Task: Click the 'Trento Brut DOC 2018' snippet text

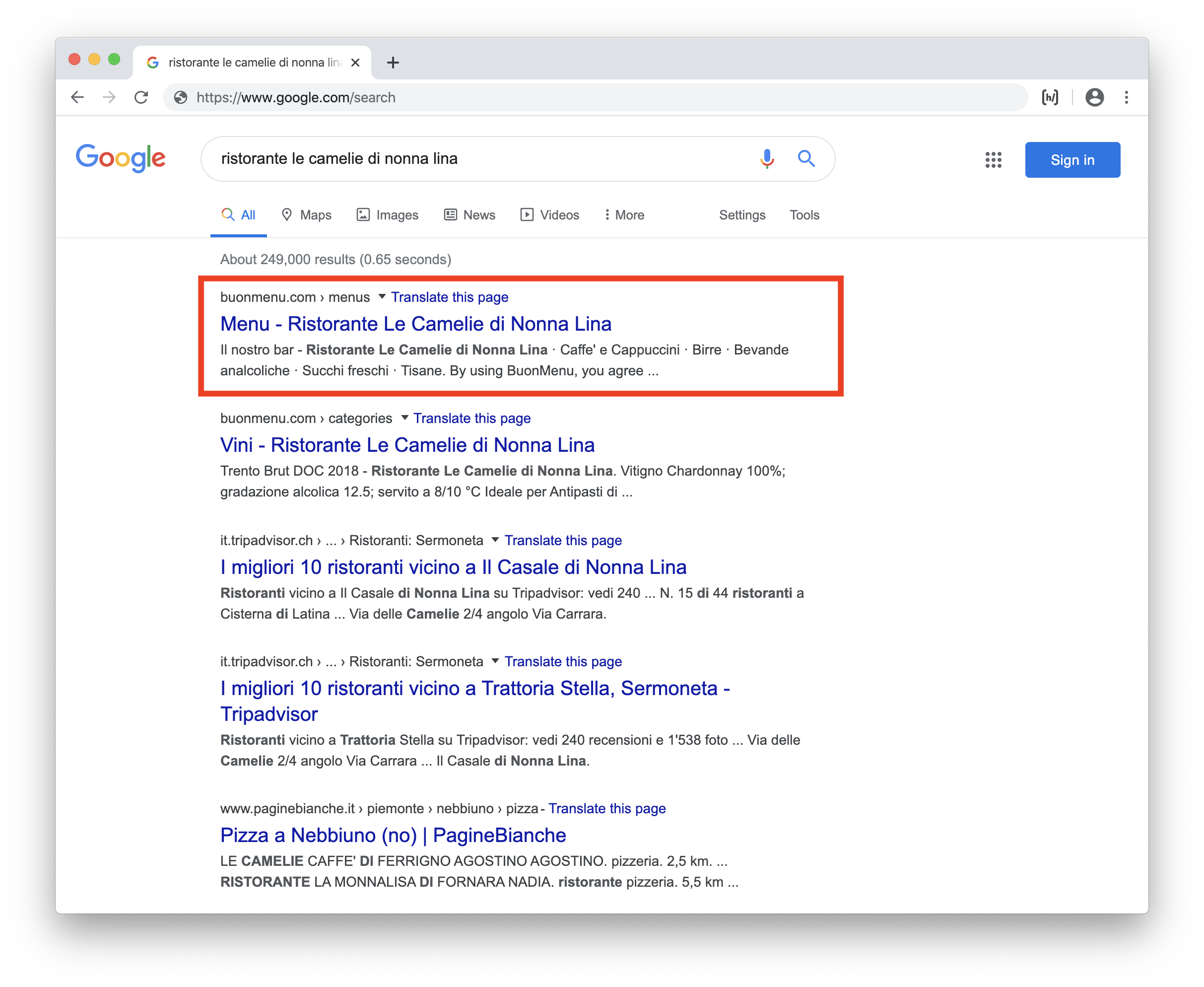Action: [289, 471]
